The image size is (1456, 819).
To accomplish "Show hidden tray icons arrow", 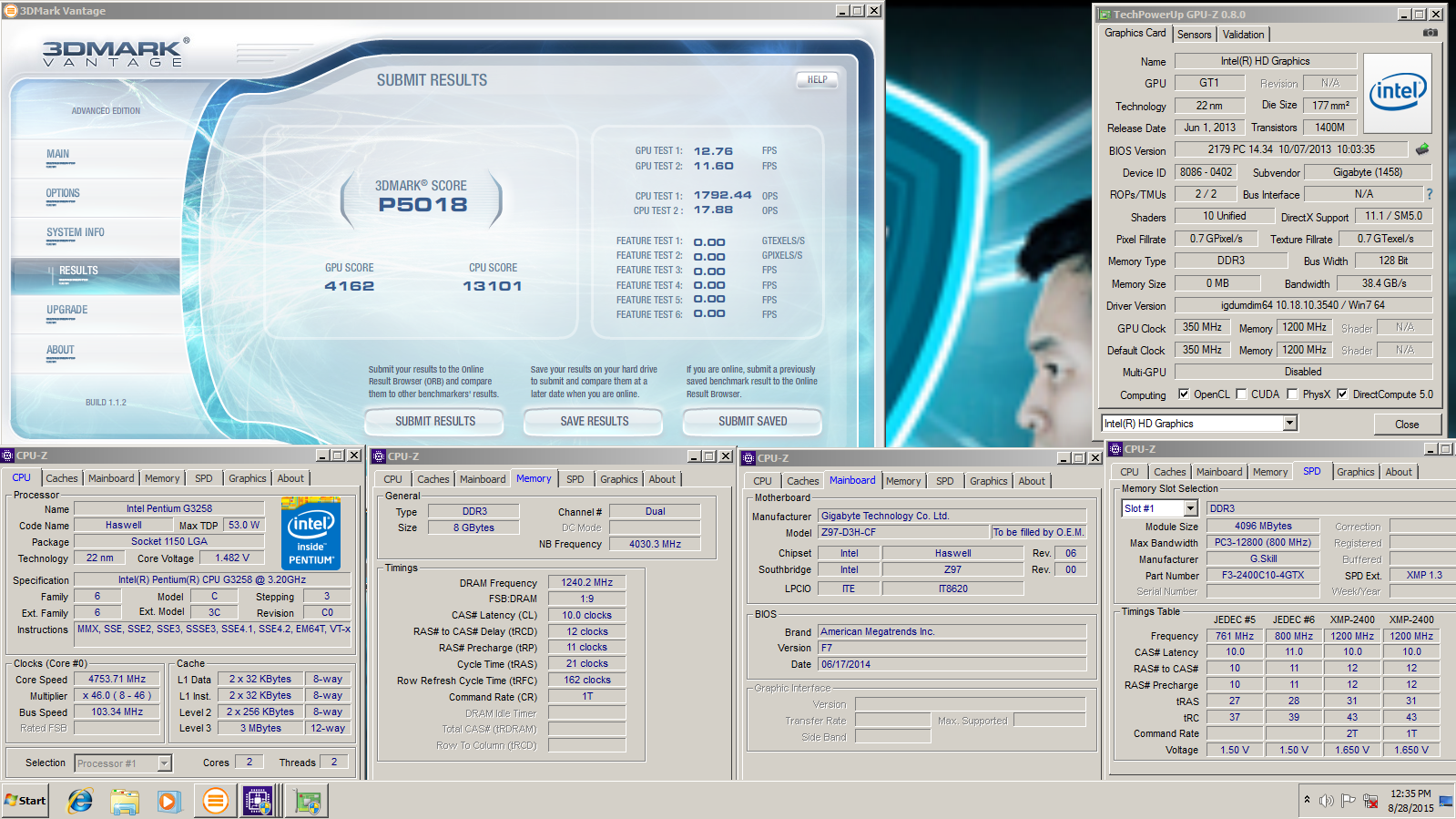I will (x=1307, y=800).
